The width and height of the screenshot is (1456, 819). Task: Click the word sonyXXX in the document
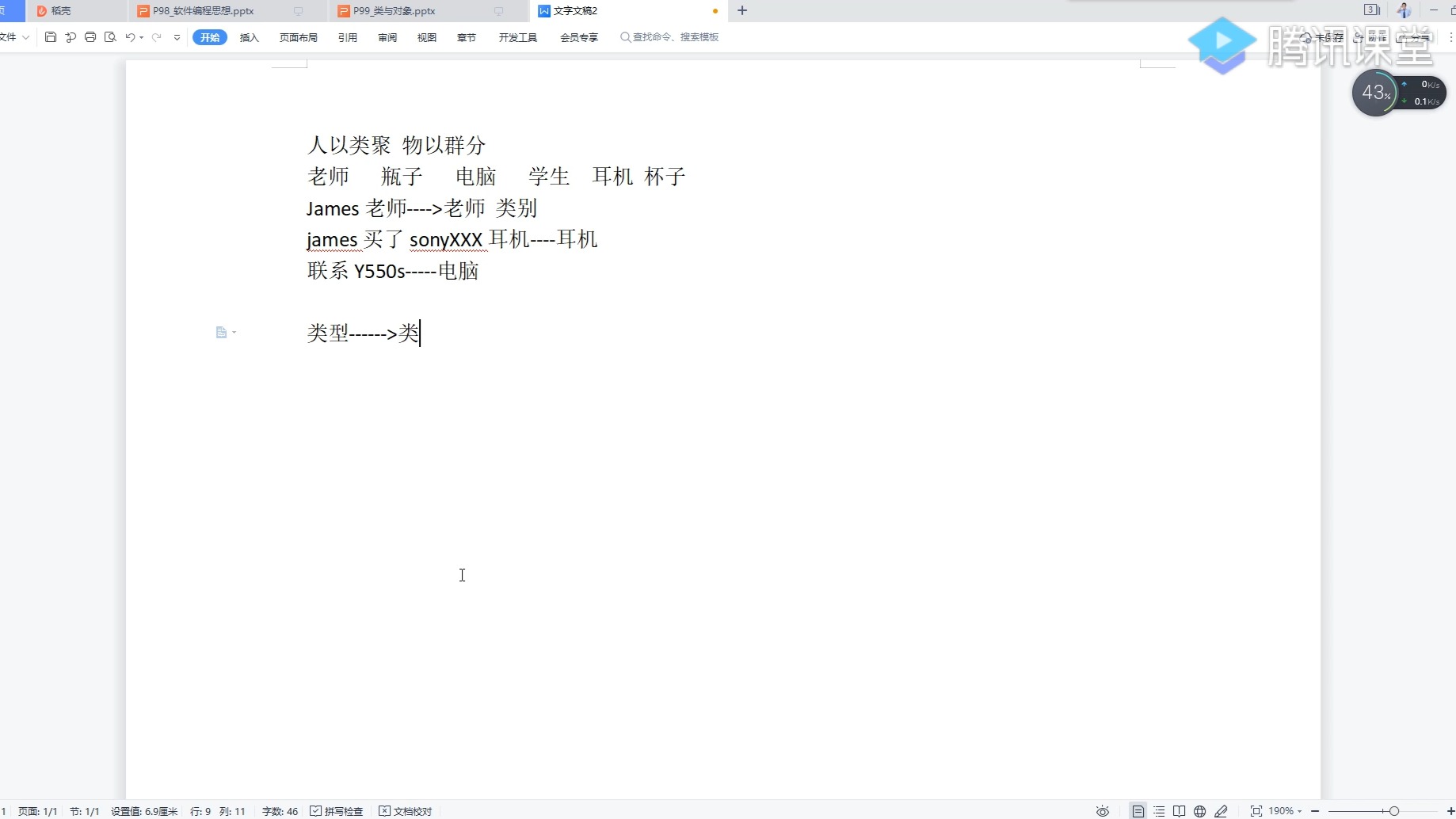coord(446,240)
